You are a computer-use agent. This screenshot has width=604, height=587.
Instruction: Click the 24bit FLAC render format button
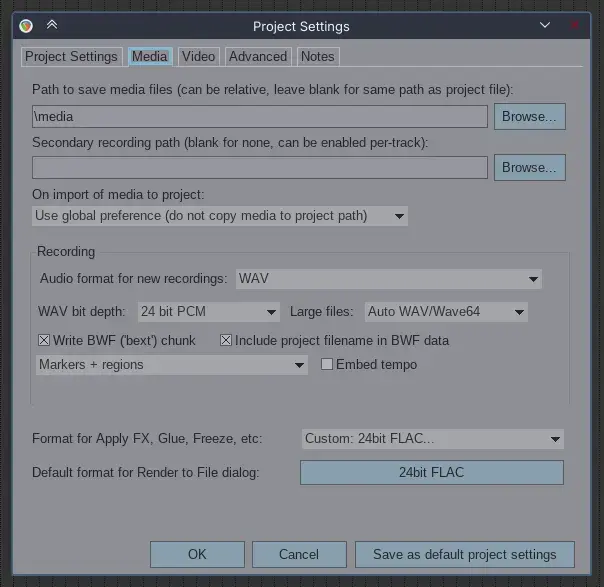(431, 472)
